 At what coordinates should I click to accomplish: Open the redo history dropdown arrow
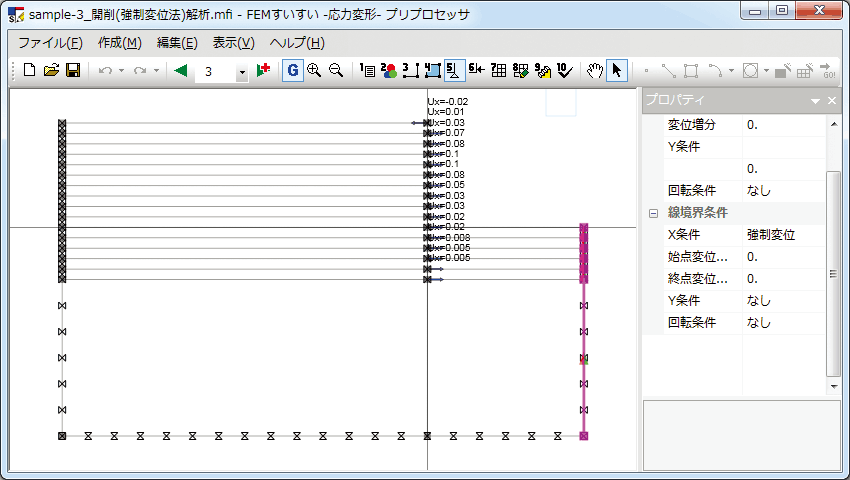point(156,71)
